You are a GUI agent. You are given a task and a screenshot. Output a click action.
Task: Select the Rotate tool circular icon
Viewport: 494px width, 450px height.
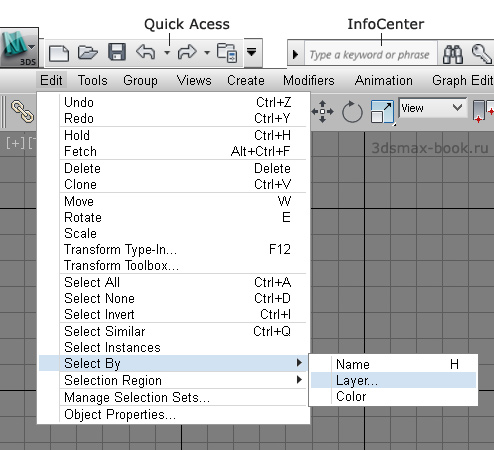click(x=352, y=112)
